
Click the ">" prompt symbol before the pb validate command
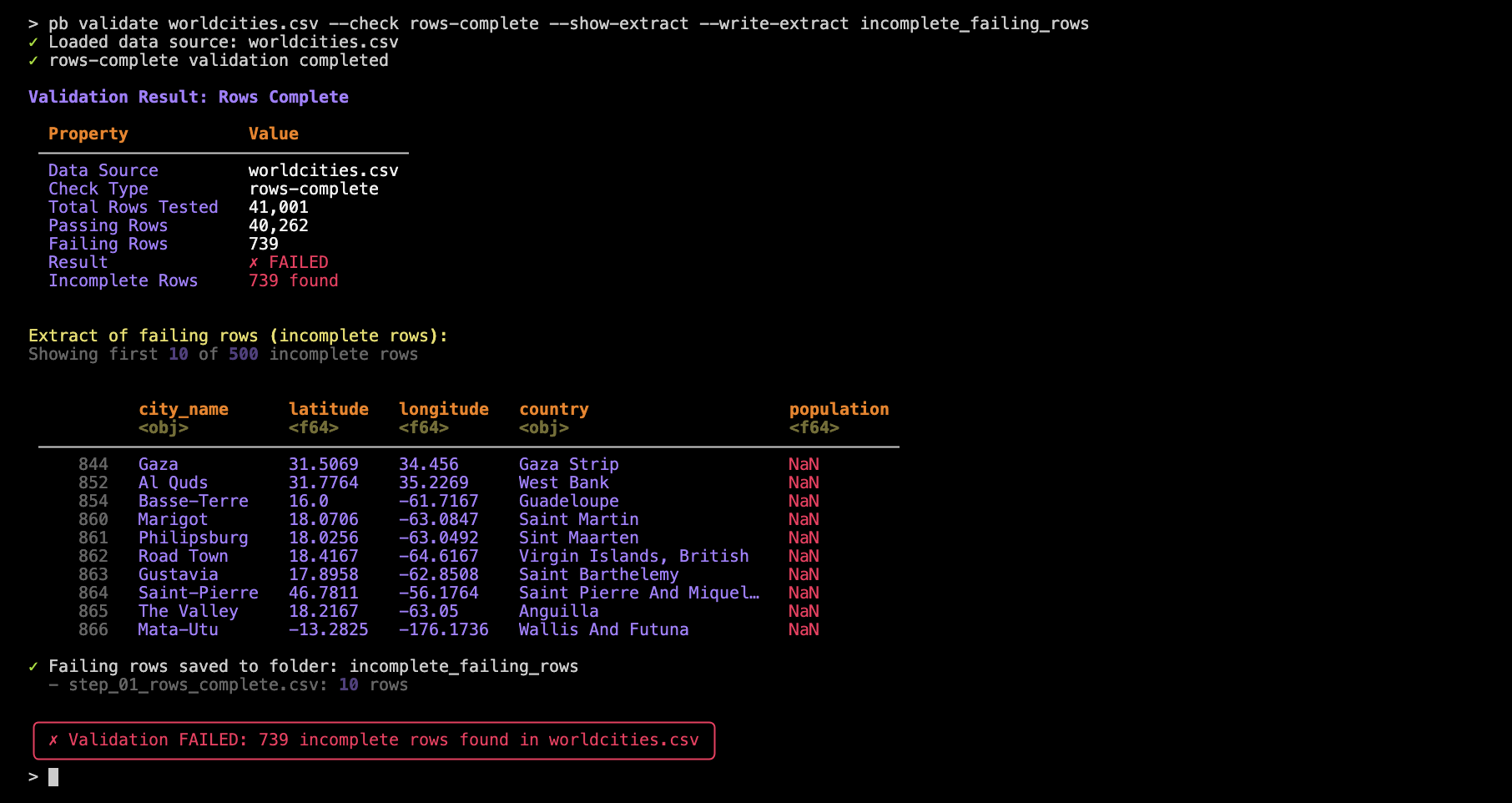(33, 24)
